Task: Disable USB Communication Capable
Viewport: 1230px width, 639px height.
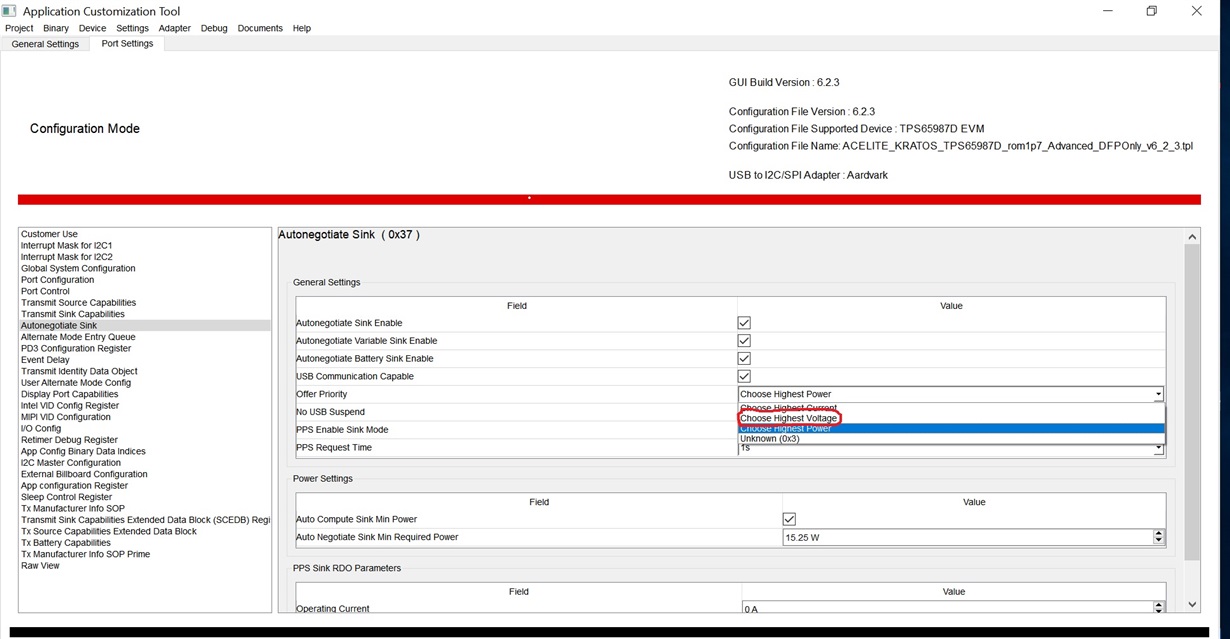Action: 743,376
